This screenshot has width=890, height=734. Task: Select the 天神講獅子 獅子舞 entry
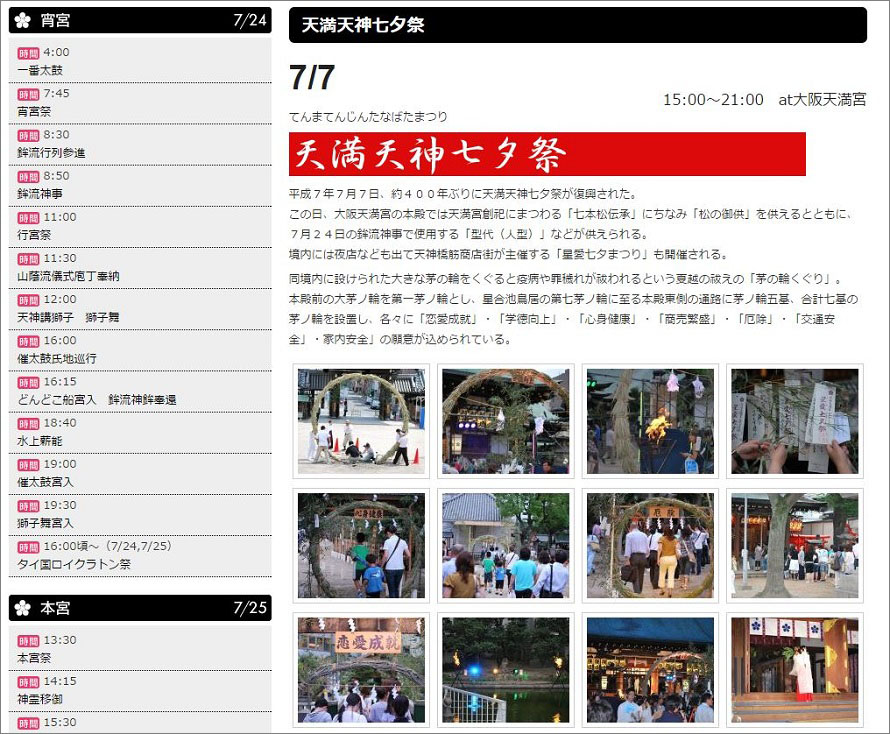pyautogui.click(x=68, y=317)
